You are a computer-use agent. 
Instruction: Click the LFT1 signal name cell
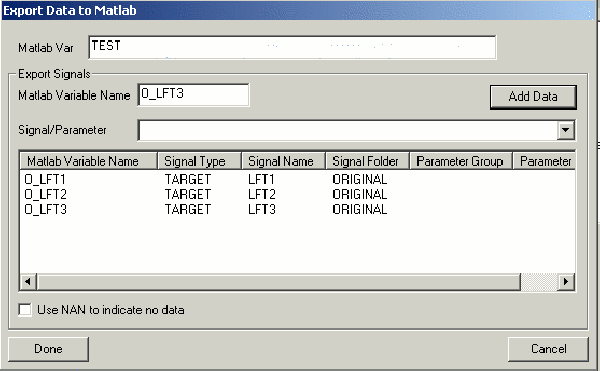pyautogui.click(x=261, y=179)
